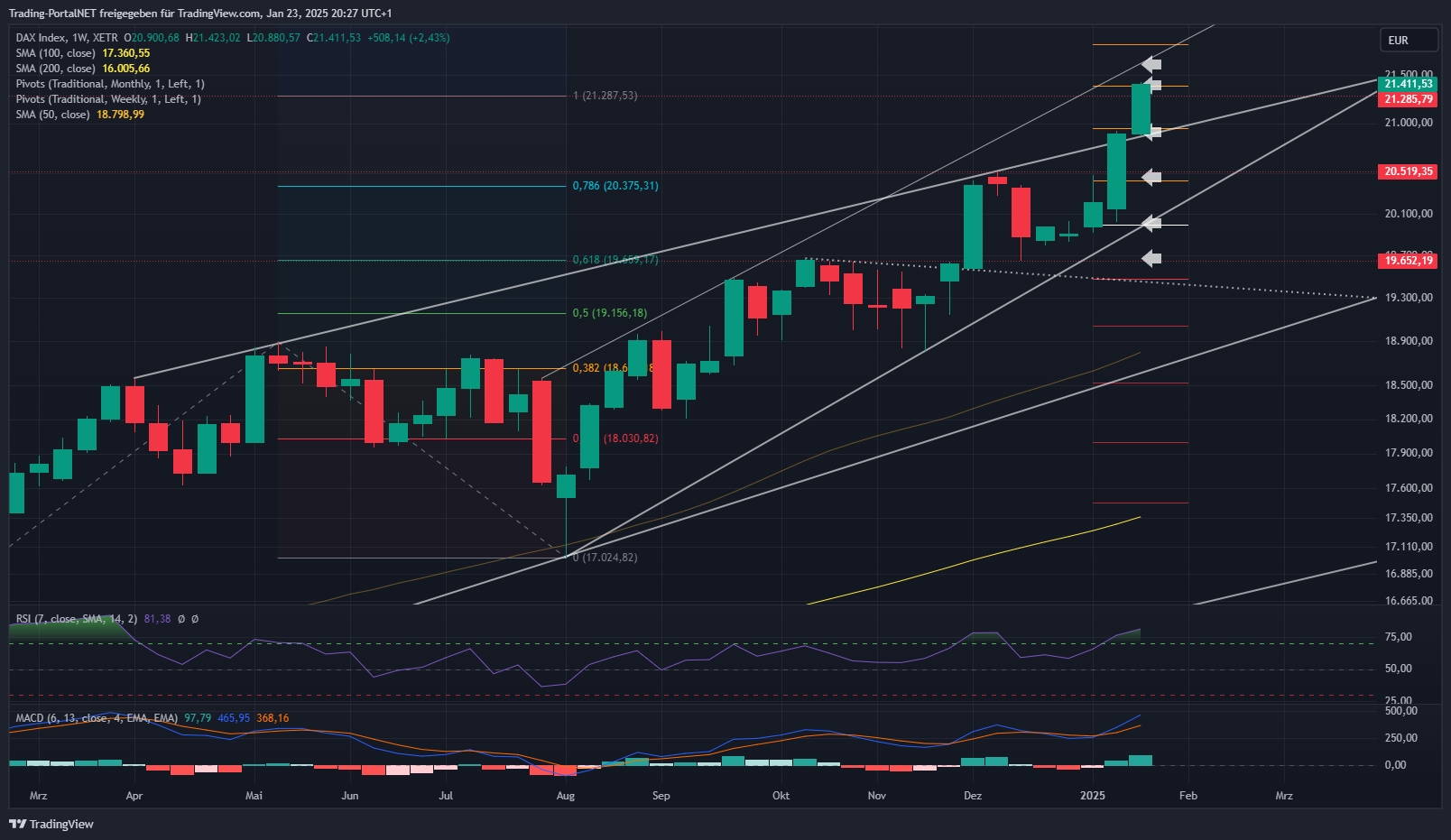
Task: Select Fibonacci 0,618 level label
Action: [x=615, y=260]
